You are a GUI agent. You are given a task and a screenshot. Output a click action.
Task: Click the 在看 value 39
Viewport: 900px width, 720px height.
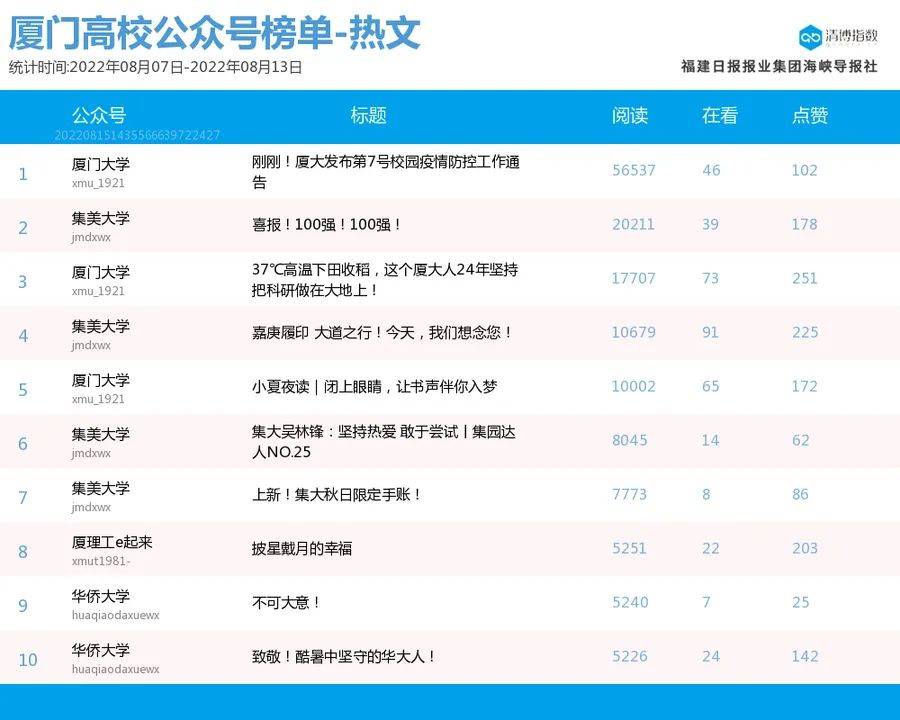pyautogui.click(x=711, y=224)
